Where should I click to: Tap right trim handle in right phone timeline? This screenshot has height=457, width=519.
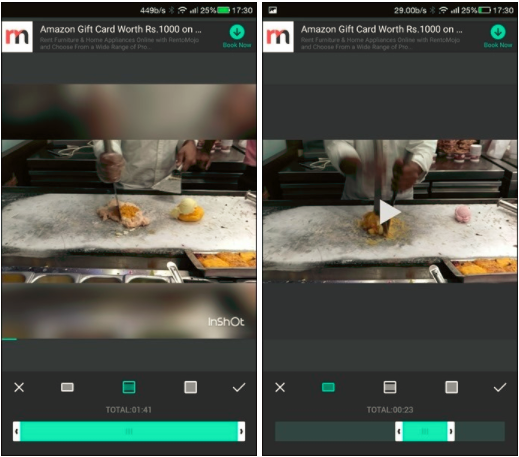pyautogui.click(x=451, y=431)
